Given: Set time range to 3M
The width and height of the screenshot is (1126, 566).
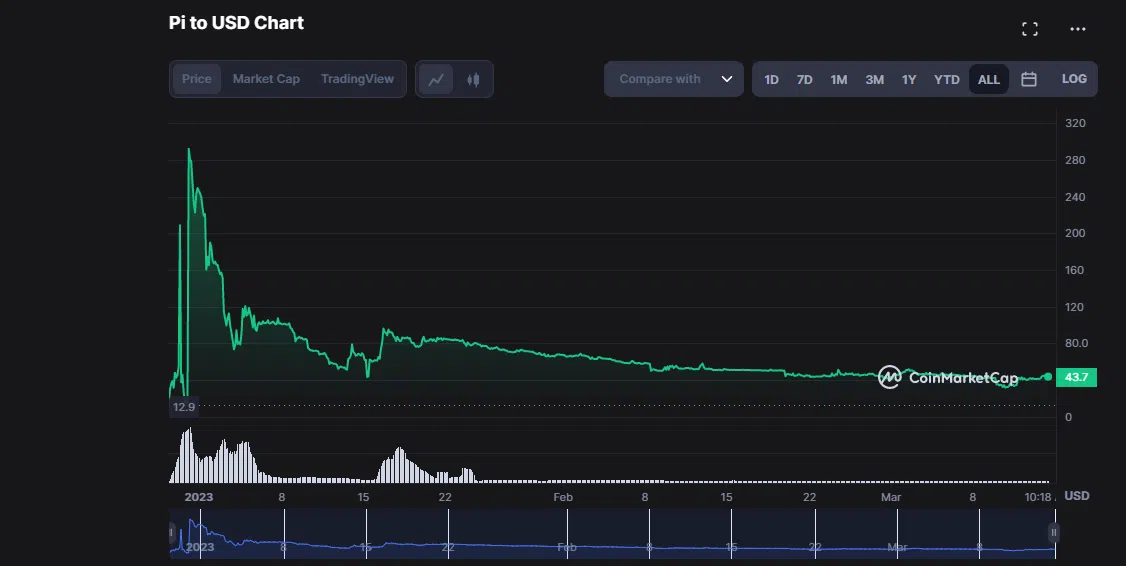Looking at the screenshot, I should coord(874,80).
